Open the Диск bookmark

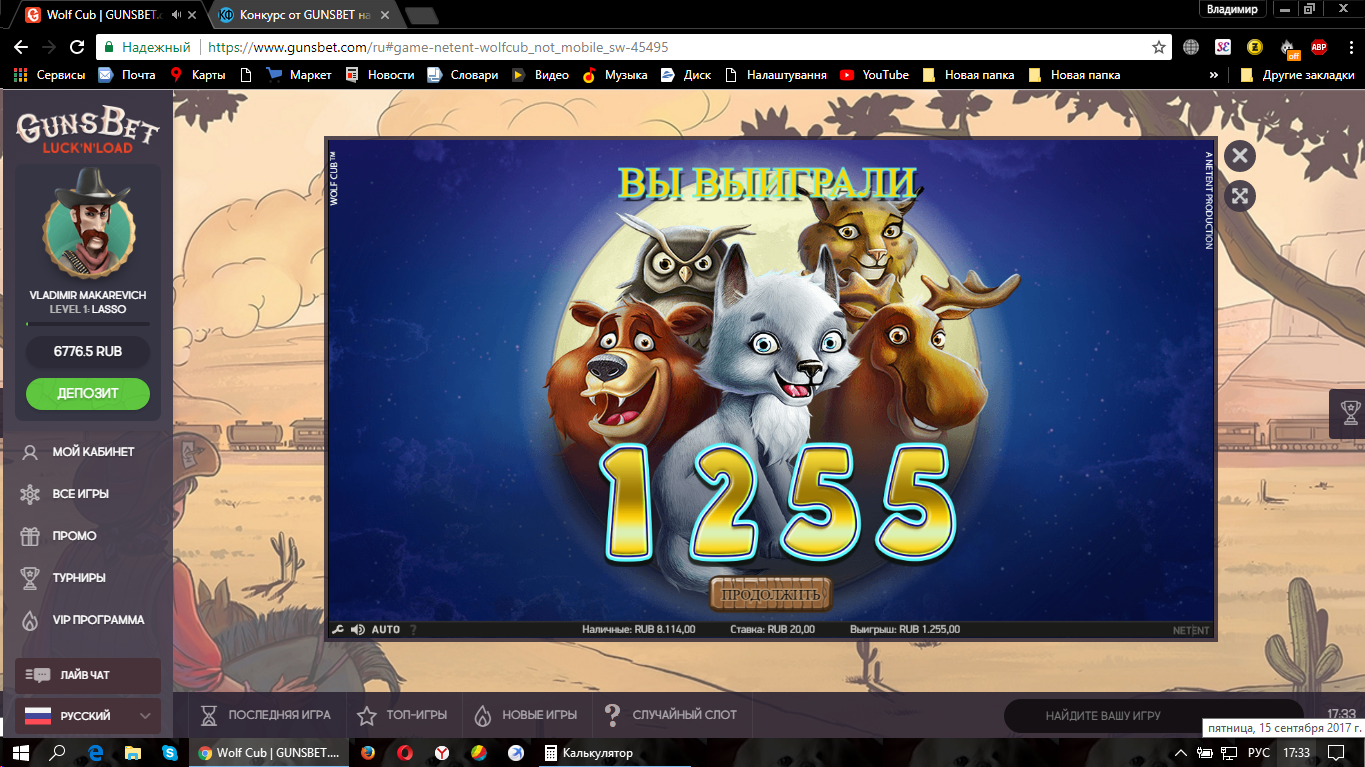pos(686,75)
